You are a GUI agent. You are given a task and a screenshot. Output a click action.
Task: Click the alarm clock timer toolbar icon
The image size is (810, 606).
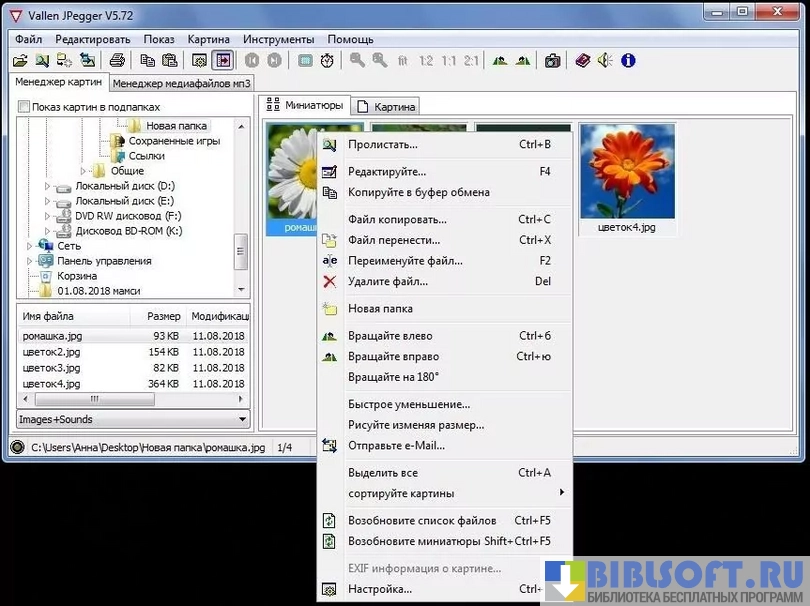[328, 61]
